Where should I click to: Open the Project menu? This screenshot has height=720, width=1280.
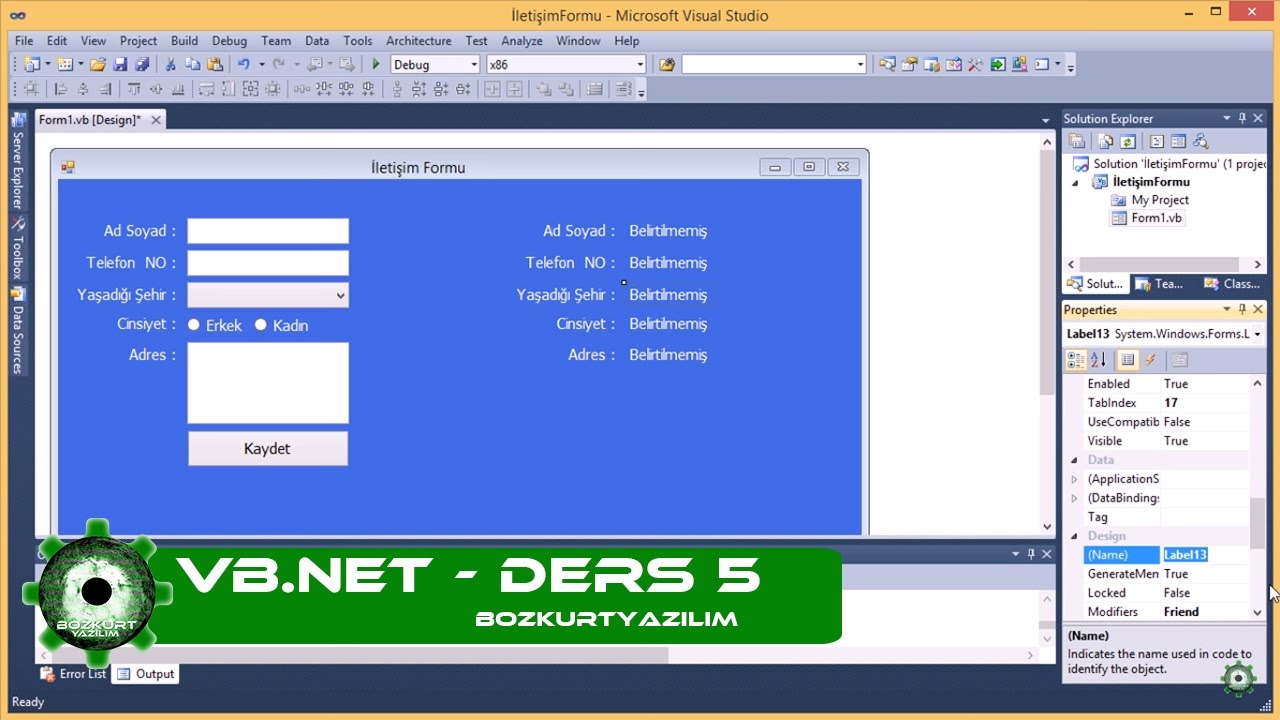[x=138, y=41]
